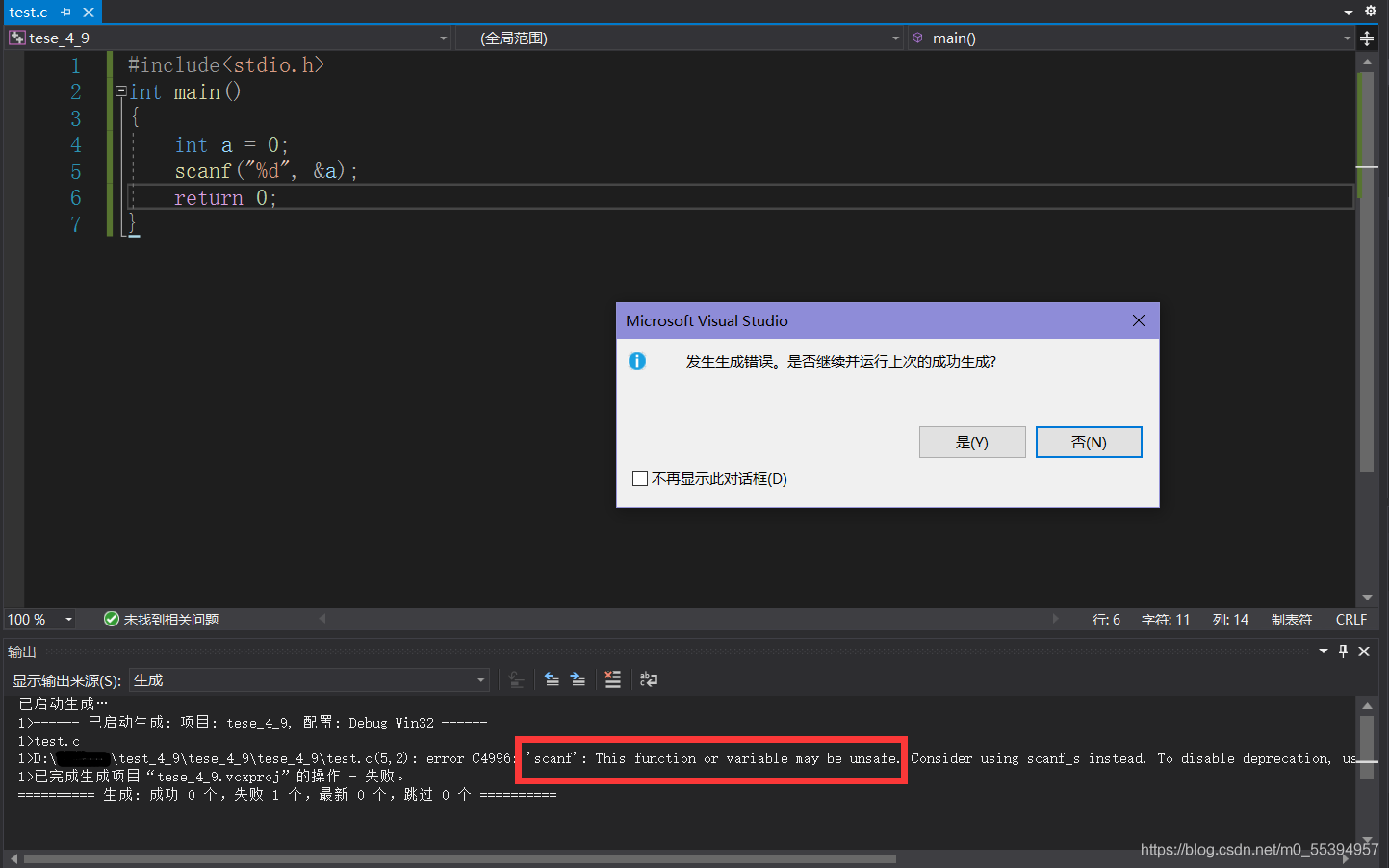Collapse the main function outline block
1389x868 pixels.
coord(120,91)
